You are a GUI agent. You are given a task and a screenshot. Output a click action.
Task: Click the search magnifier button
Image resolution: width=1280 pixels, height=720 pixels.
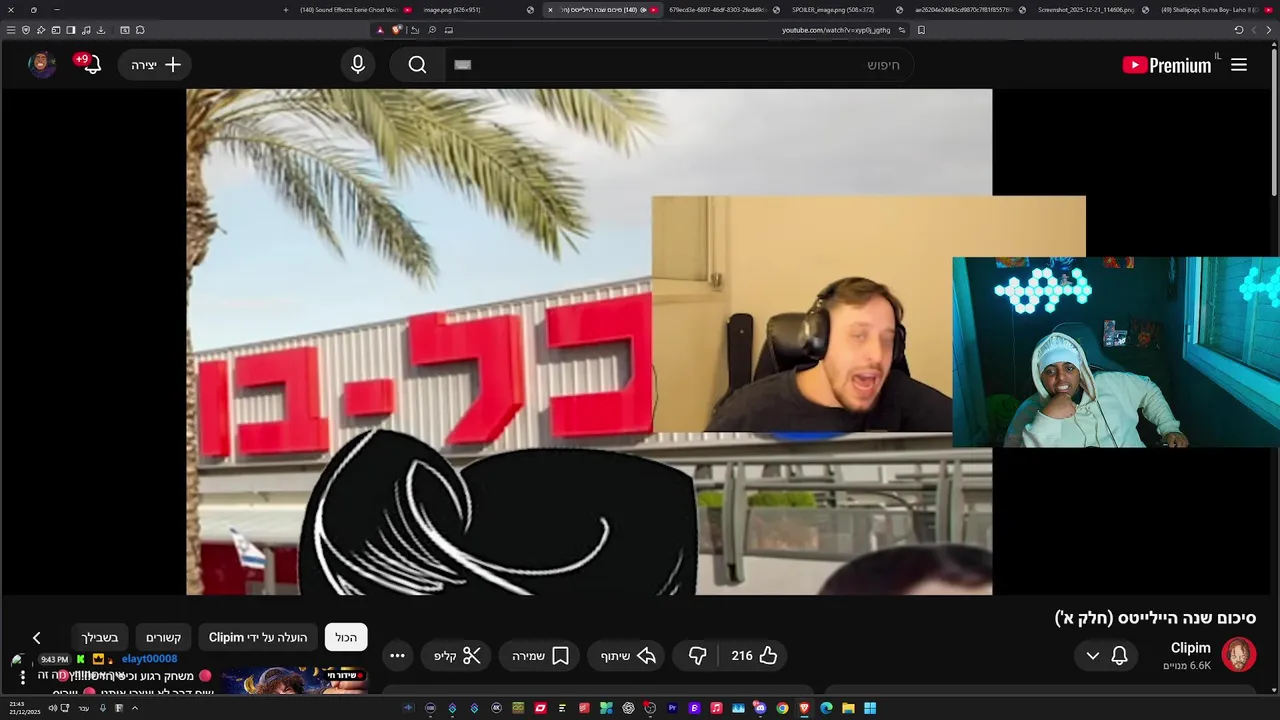pos(417,65)
